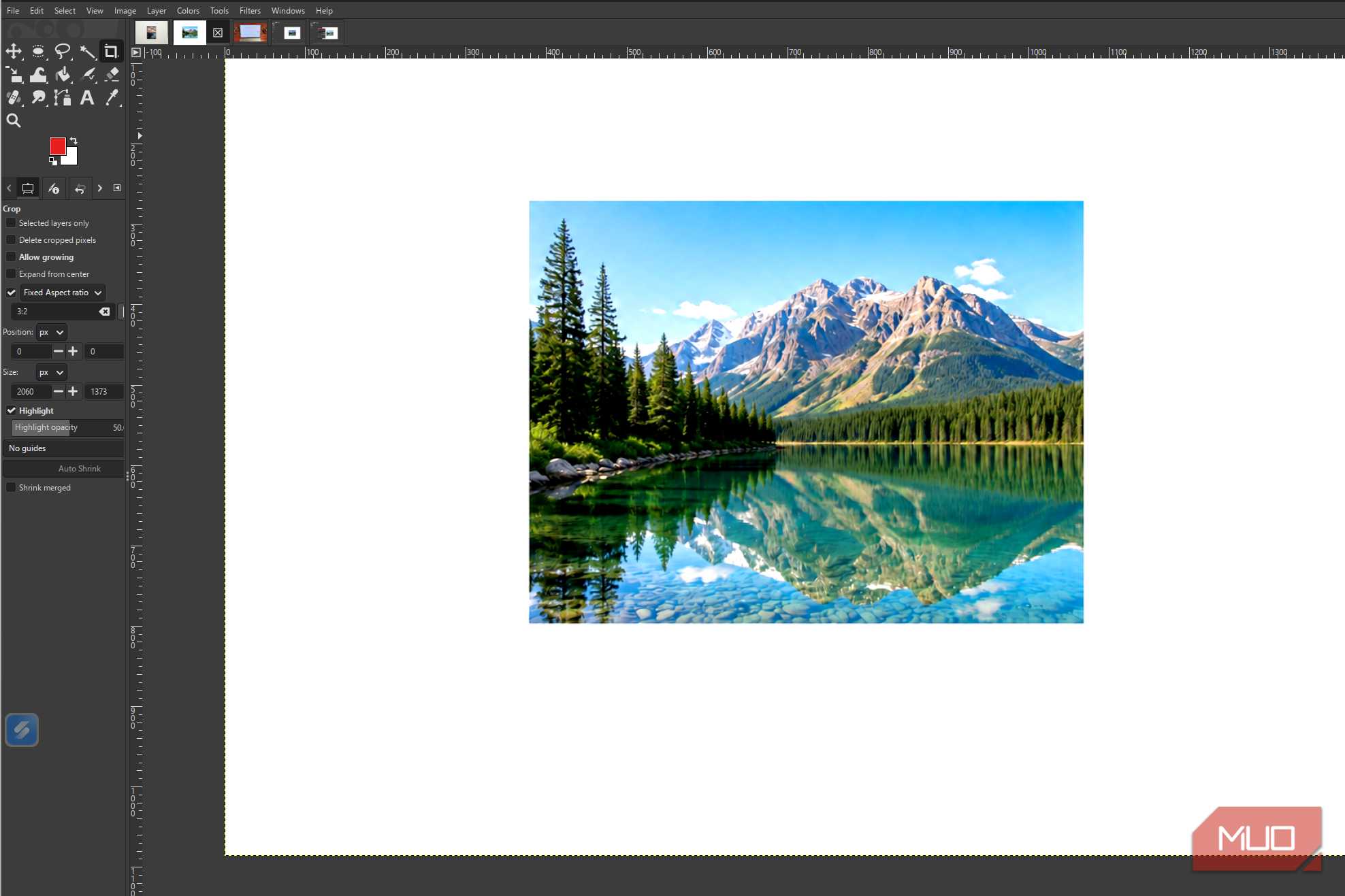Click the red foreground color swatch

click(x=57, y=146)
